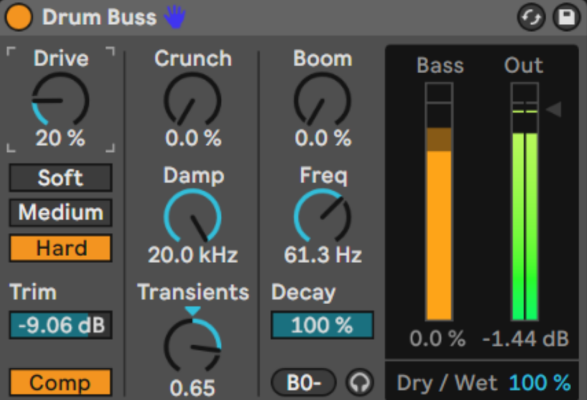The height and width of the screenshot is (400, 587).
Task: Toggle the Comp compressor button
Action: point(61,382)
